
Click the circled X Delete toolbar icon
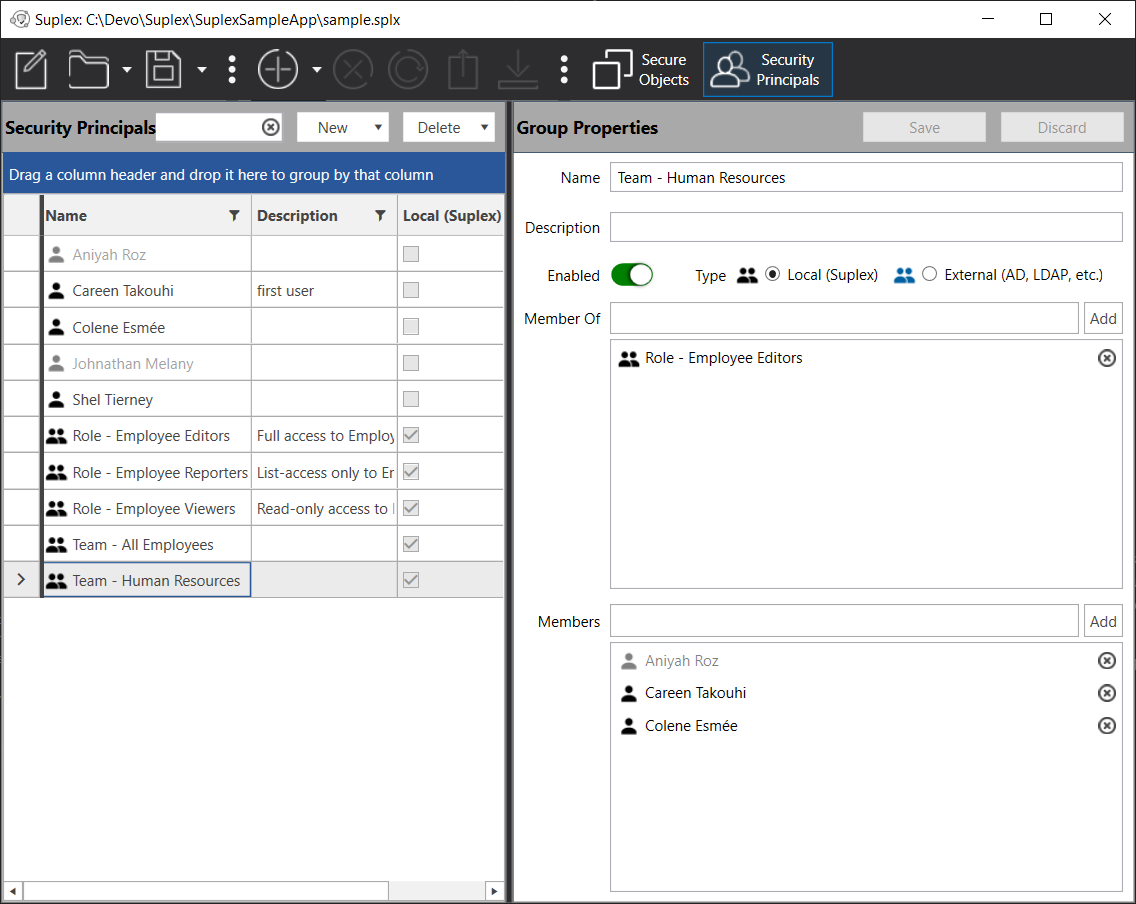pyautogui.click(x=353, y=70)
